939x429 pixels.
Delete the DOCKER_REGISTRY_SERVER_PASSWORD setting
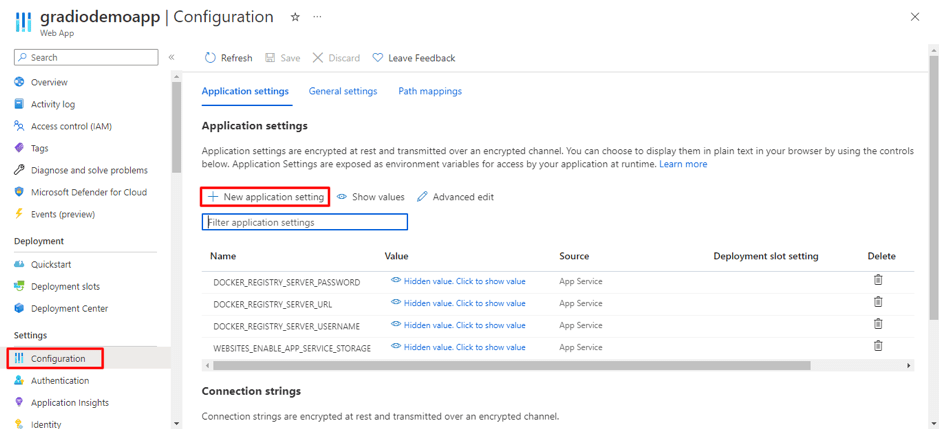point(878,281)
